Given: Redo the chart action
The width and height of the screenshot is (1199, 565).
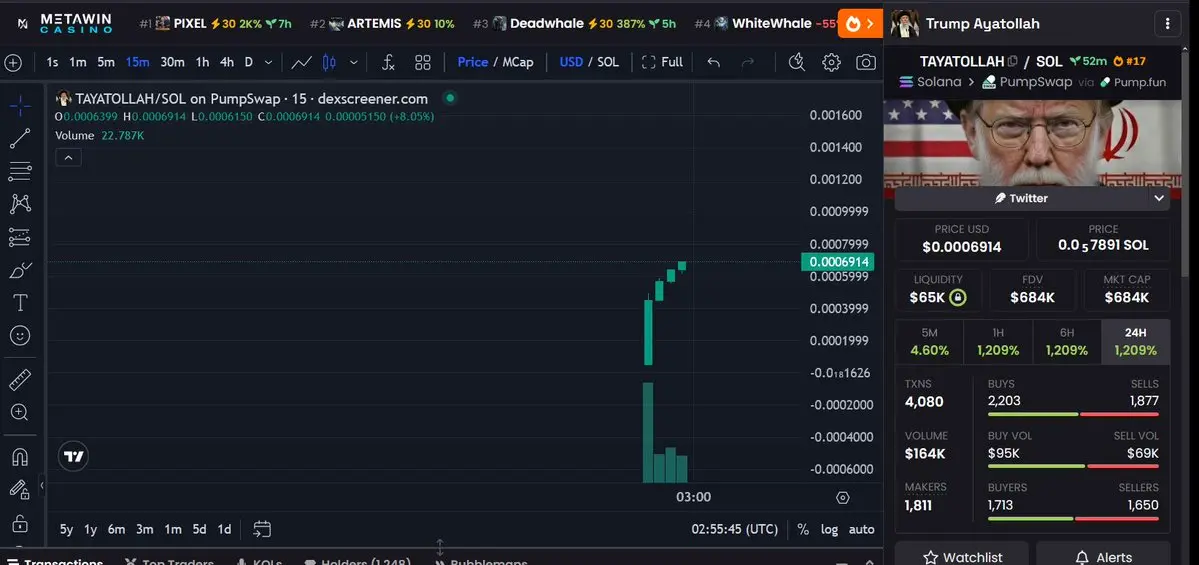Looking at the screenshot, I should [x=748, y=63].
